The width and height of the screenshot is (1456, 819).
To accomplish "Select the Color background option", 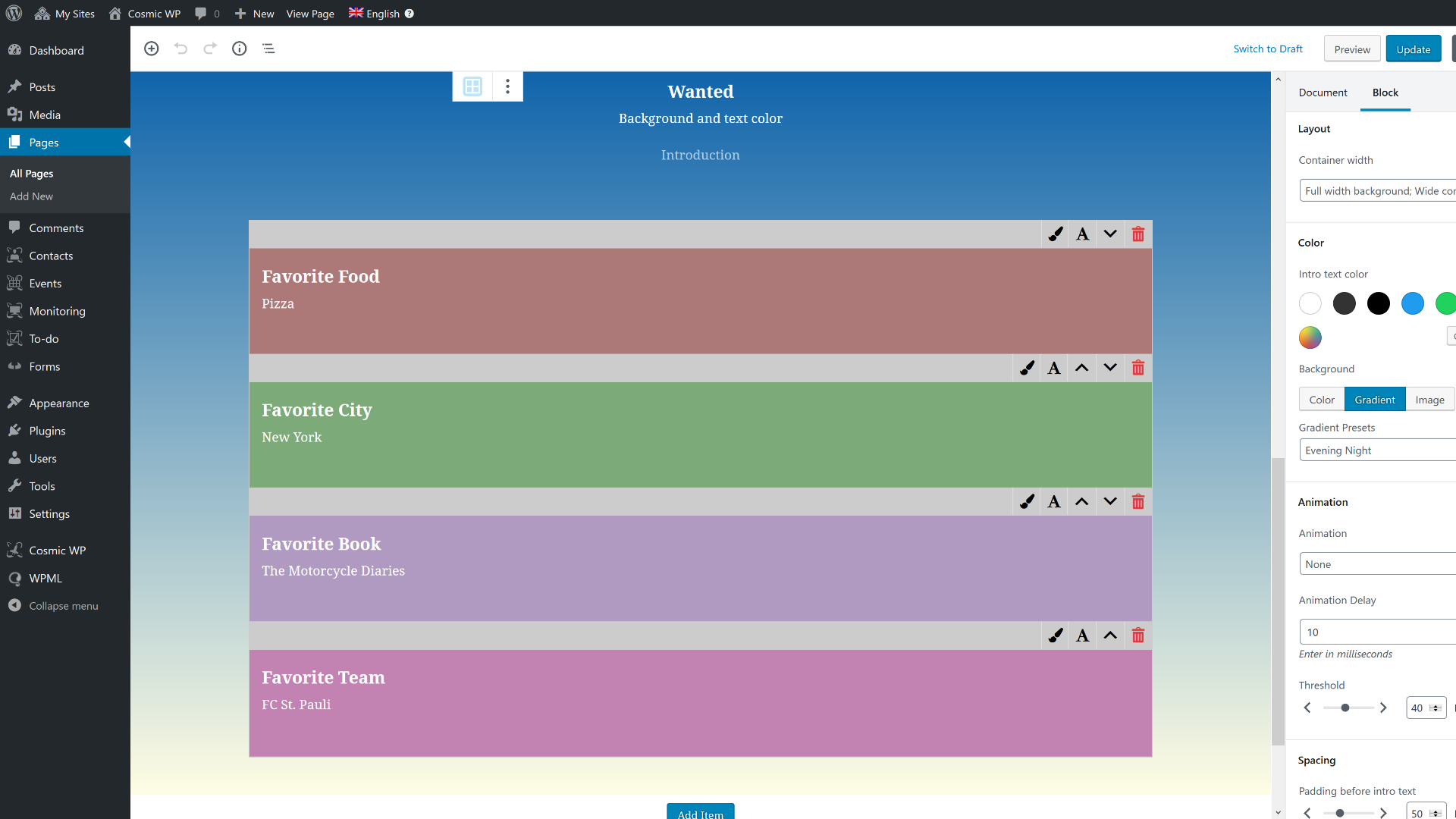I will pos(1321,399).
